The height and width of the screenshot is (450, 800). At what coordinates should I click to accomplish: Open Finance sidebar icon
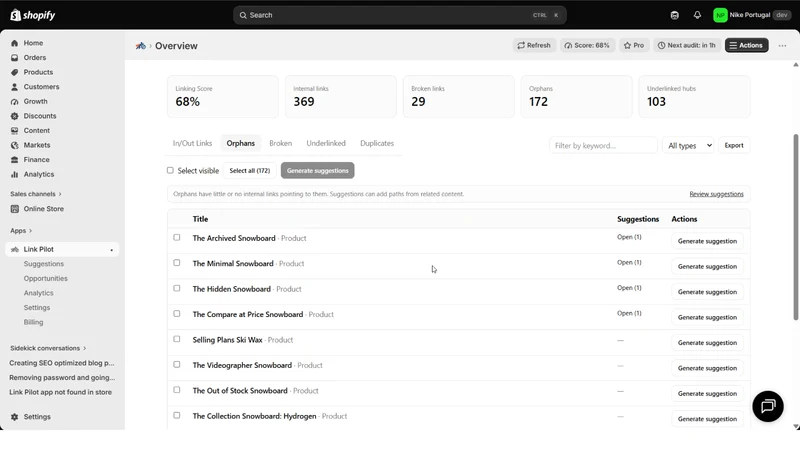pyautogui.click(x=14, y=160)
